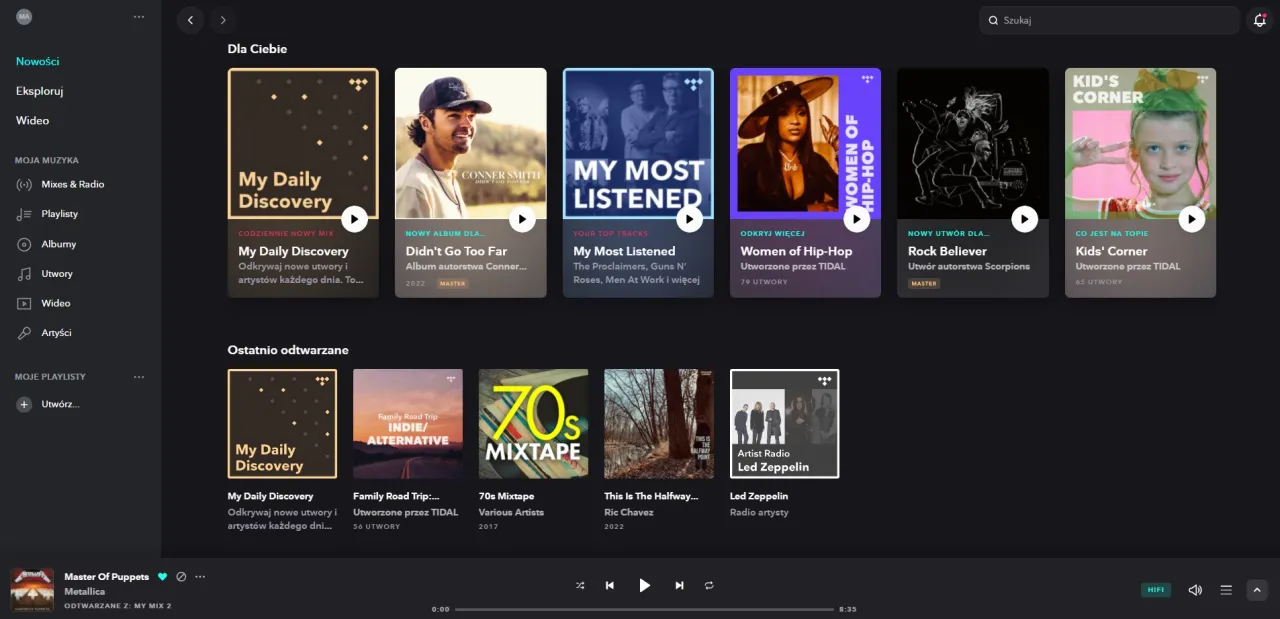Open the menu beside Moje Playlisty
This screenshot has width=1280, height=619.
pos(139,377)
